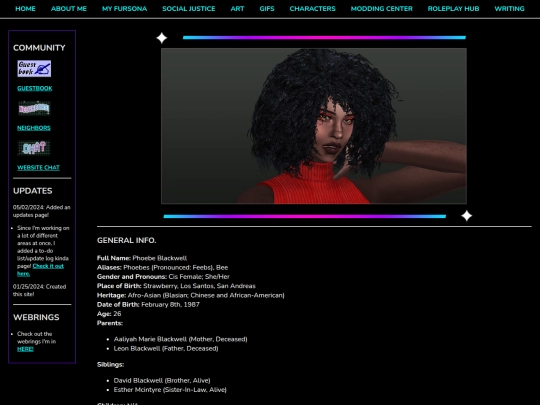Click 'Esther Mcintyre (Sister-In-Law, Alive)'
Screen dimensions: 540x405
[170, 390]
